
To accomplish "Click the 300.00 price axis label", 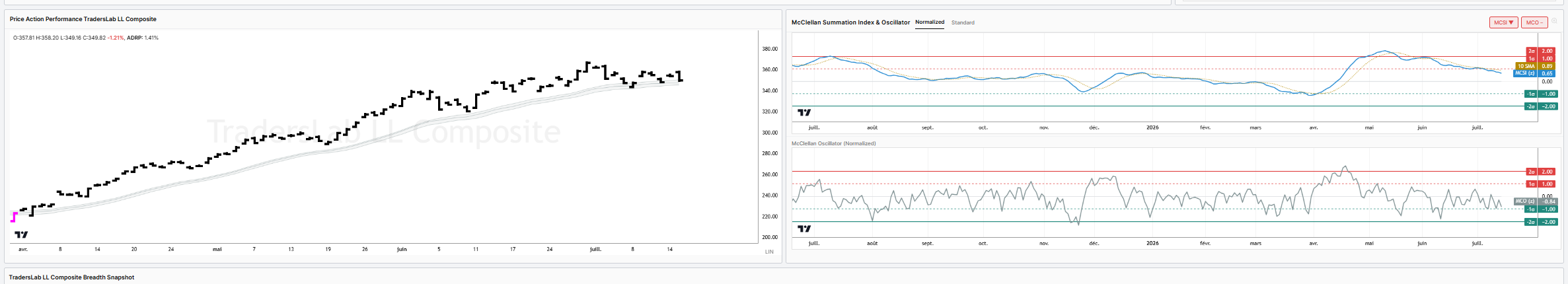I will [x=770, y=133].
